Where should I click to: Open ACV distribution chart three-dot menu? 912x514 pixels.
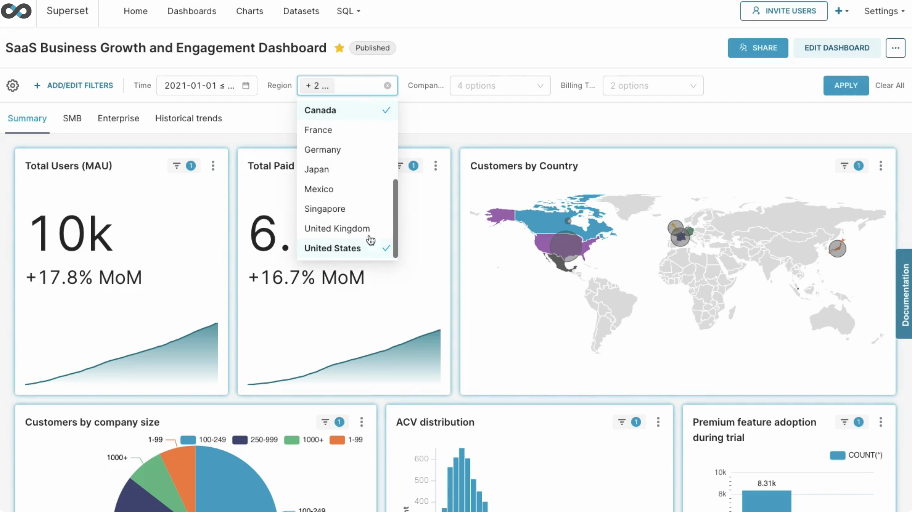coord(657,423)
